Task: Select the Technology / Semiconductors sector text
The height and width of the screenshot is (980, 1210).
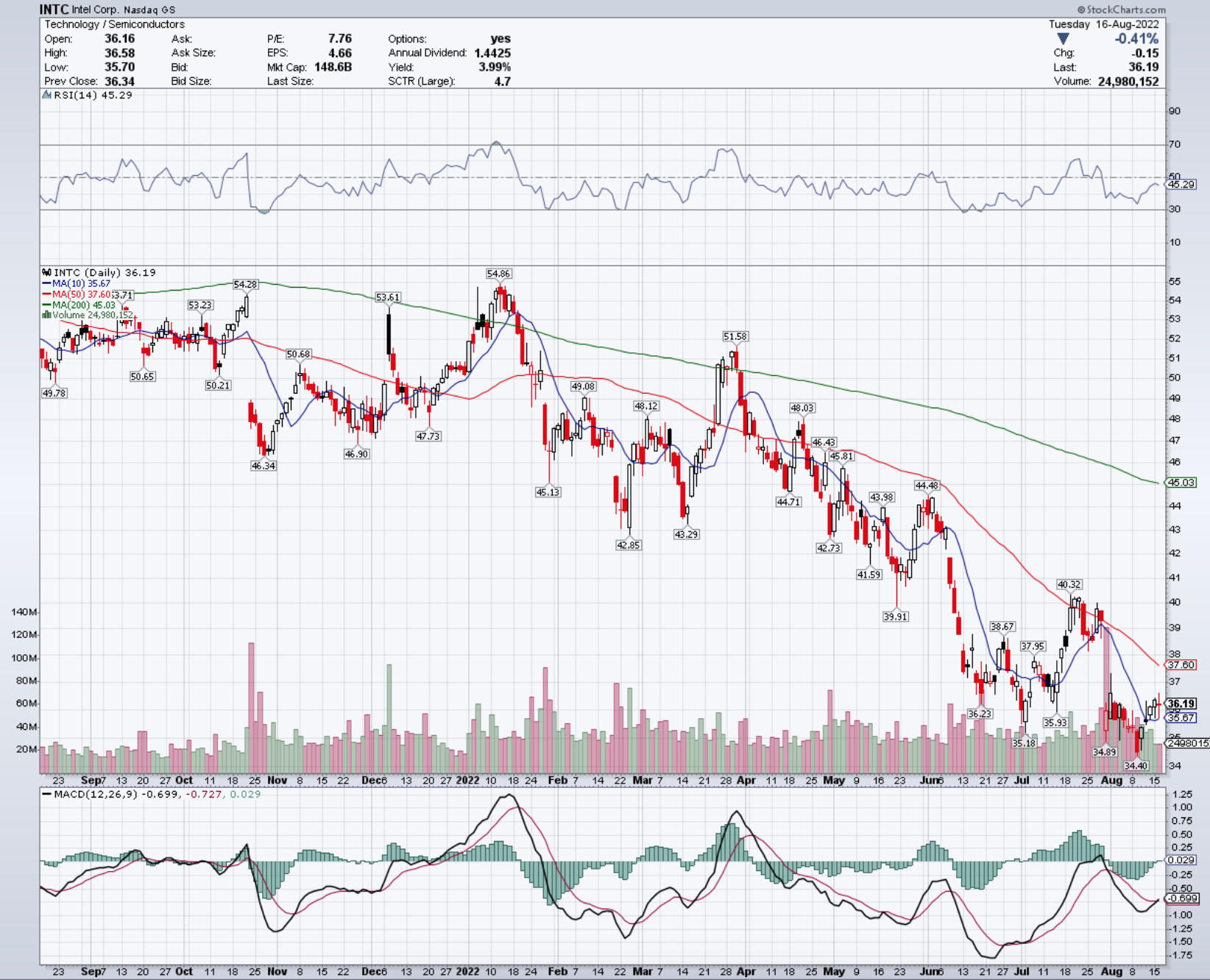Action: (115, 24)
